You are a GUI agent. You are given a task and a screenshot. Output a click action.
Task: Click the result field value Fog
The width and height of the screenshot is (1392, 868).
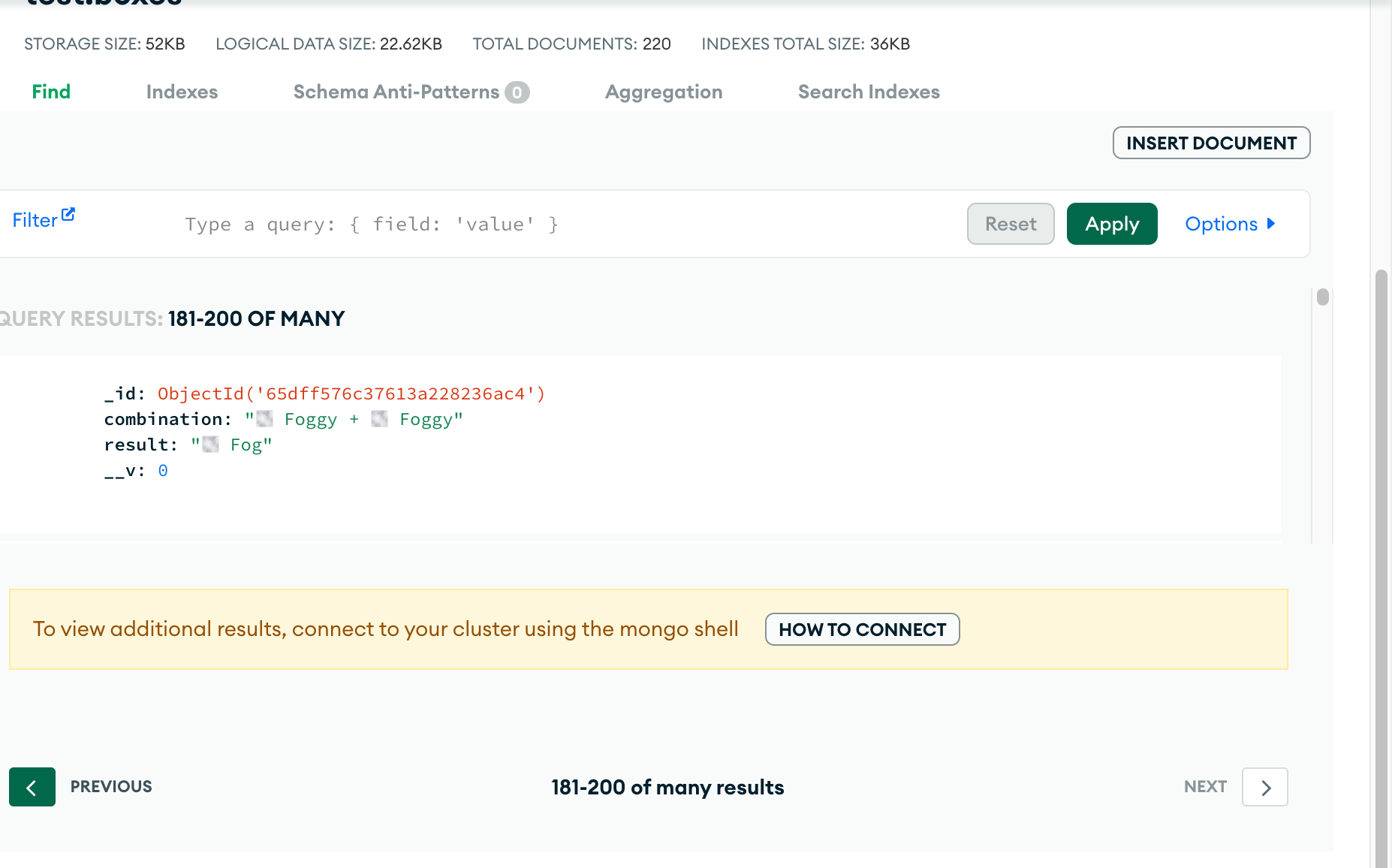pos(232,445)
